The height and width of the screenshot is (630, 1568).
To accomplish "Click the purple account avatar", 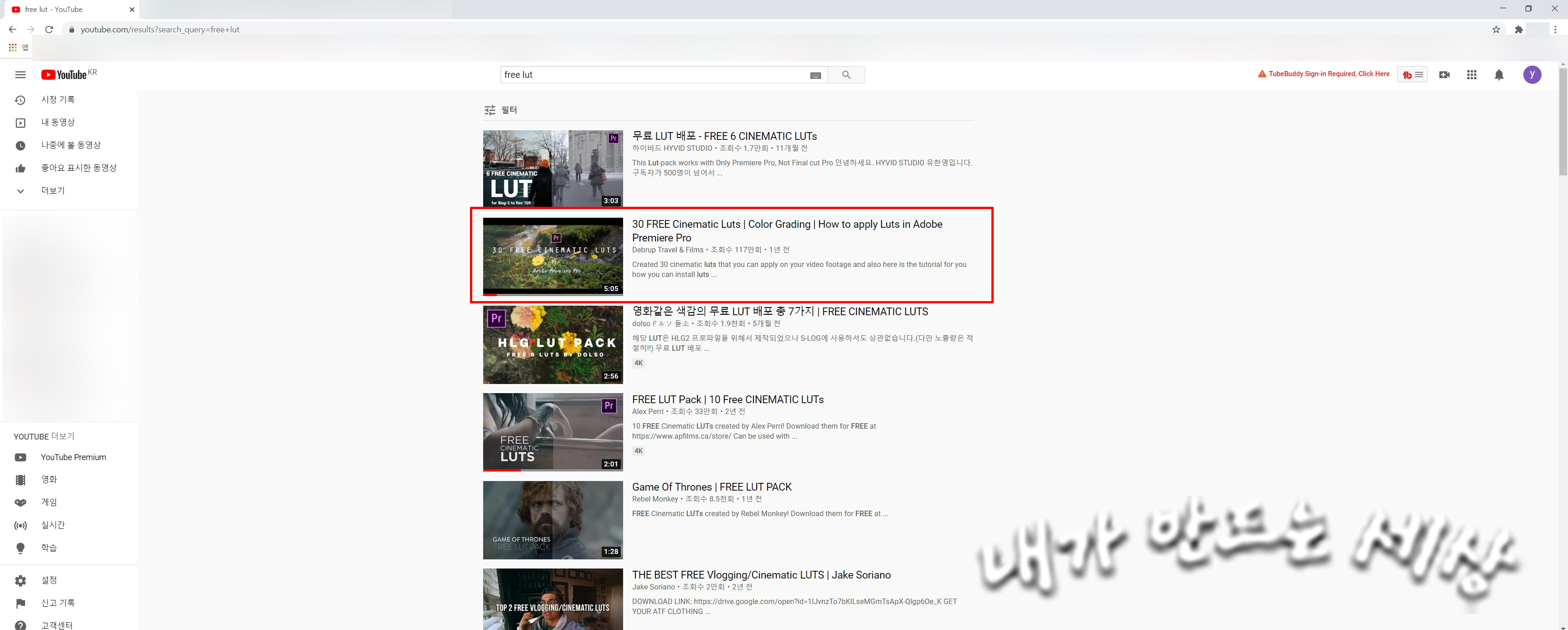I will coord(1532,75).
